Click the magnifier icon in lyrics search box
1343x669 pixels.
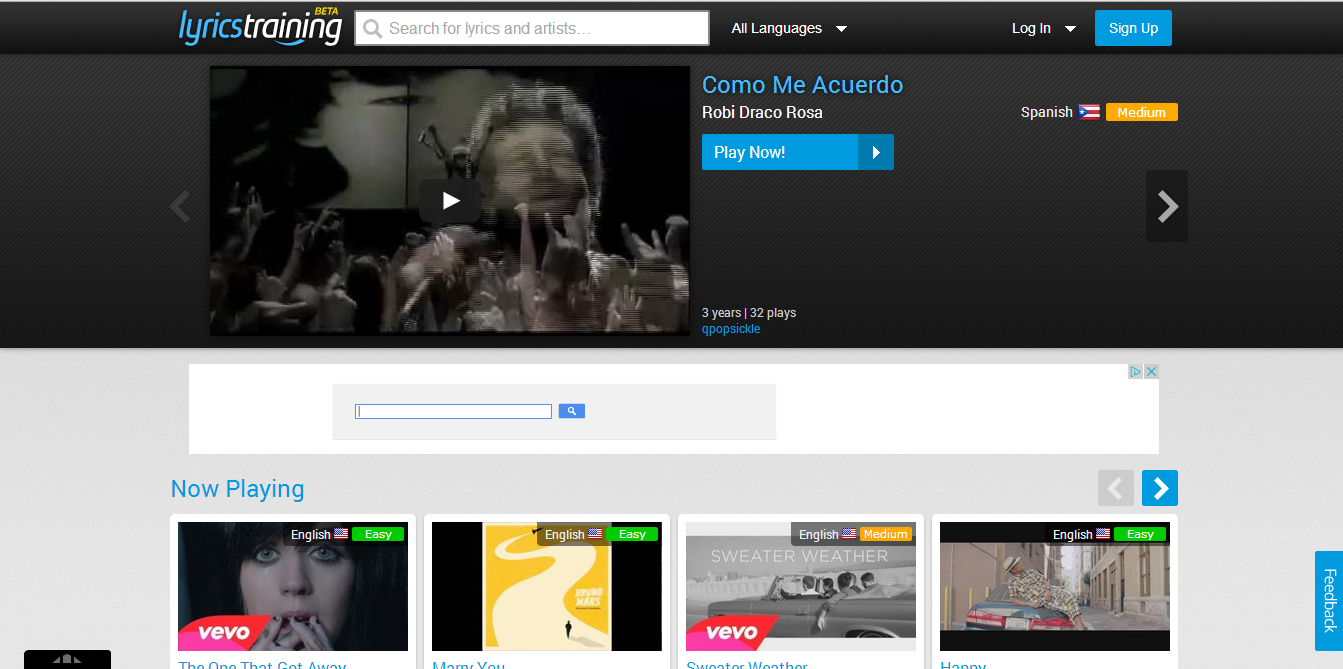(373, 28)
